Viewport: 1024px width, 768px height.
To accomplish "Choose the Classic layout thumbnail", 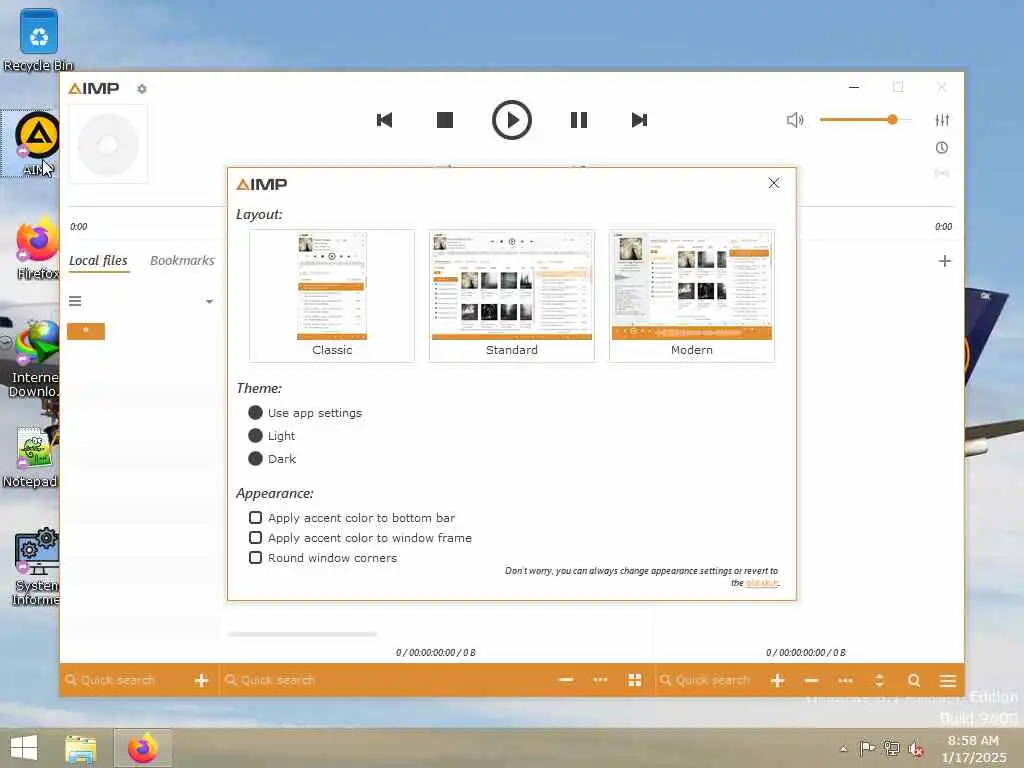I will coord(332,296).
